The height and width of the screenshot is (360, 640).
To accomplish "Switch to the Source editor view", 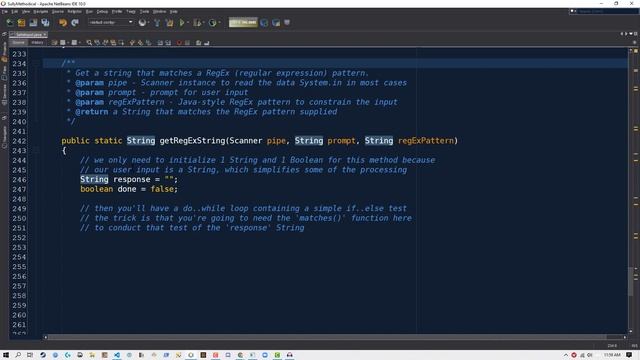I will [x=18, y=42].
